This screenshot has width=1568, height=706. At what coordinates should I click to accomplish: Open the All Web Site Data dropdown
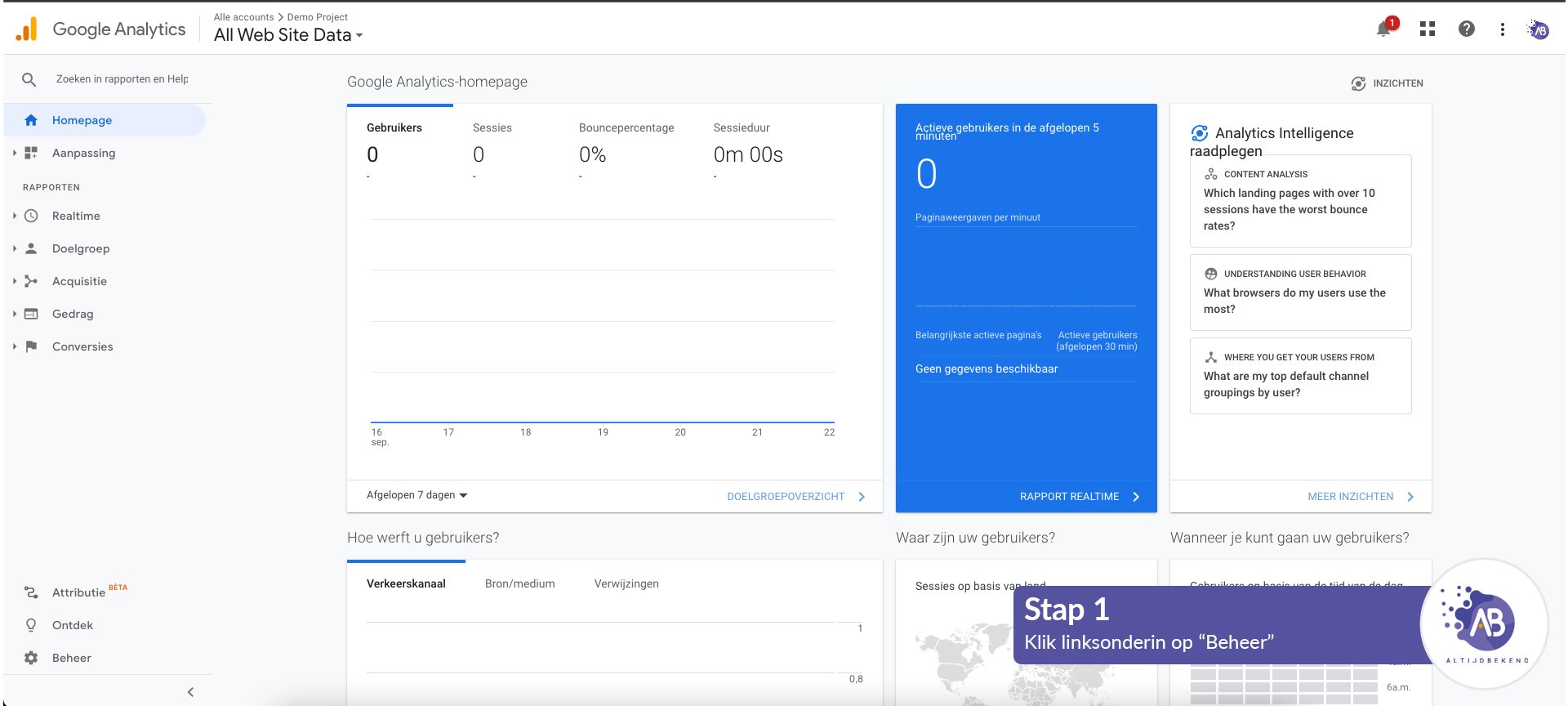[287, 35]
